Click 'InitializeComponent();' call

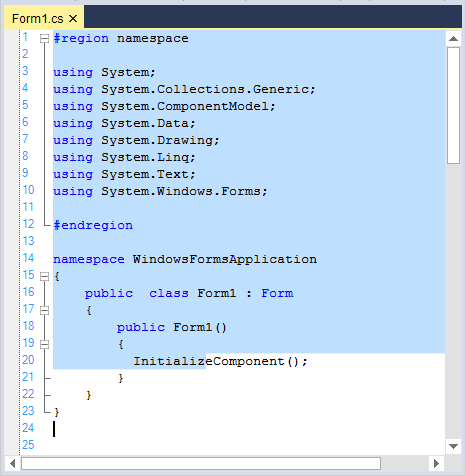[220, 362]
